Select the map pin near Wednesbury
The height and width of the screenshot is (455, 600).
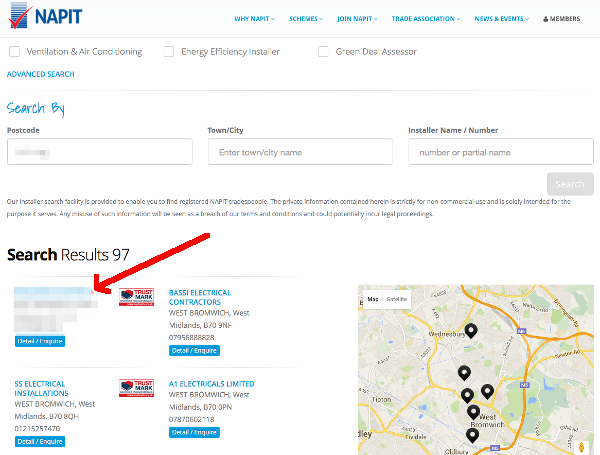tap(471, 332)
